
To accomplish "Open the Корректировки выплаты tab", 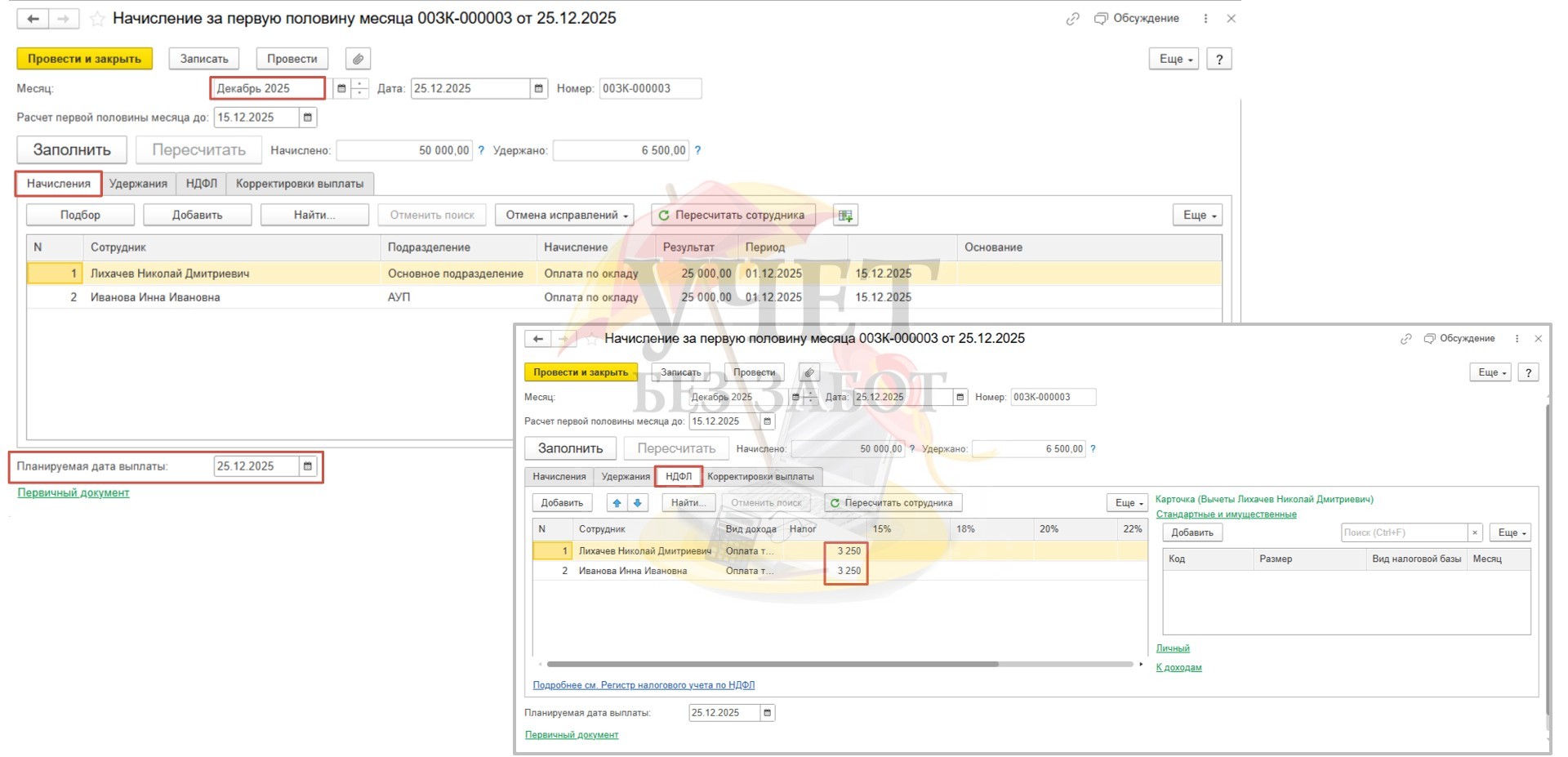I will click(299, 184).
